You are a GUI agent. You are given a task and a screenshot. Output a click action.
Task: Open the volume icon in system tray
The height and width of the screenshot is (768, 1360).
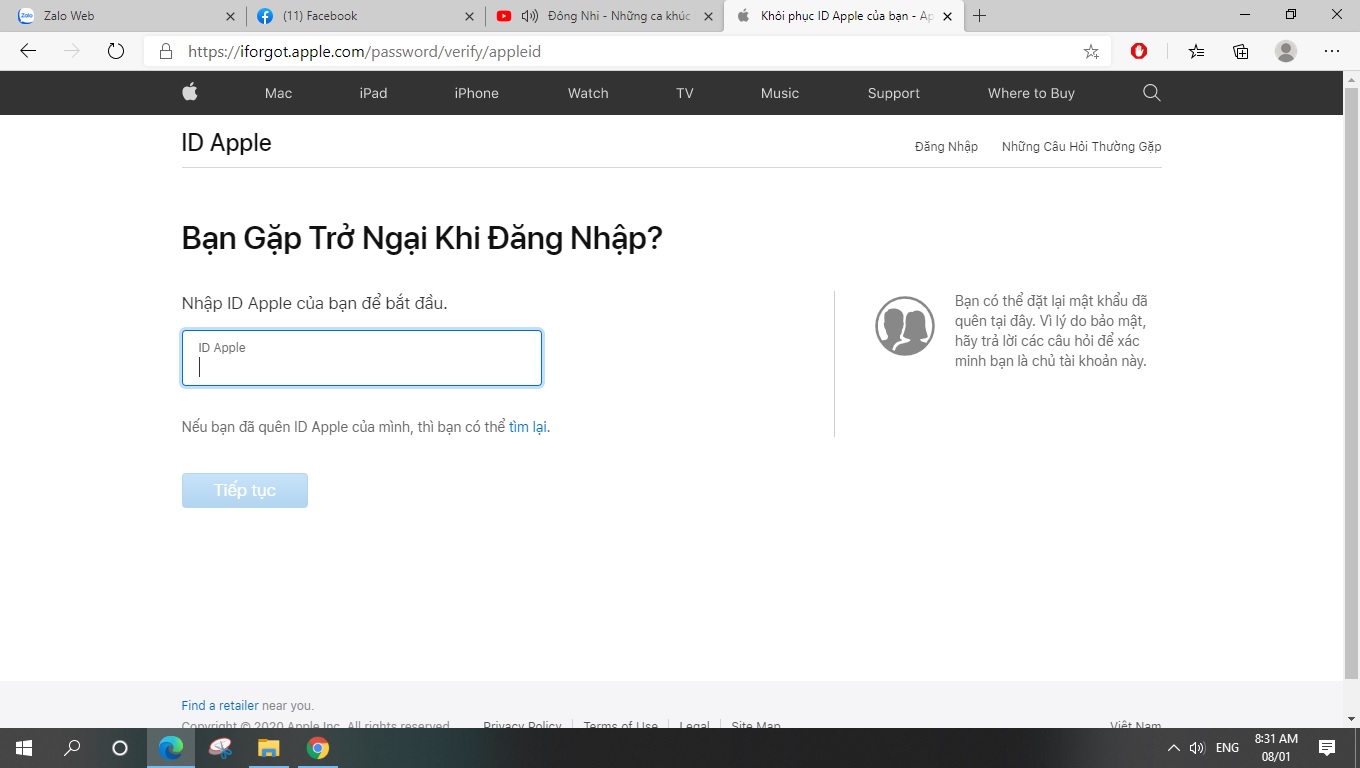(1197, 748)
